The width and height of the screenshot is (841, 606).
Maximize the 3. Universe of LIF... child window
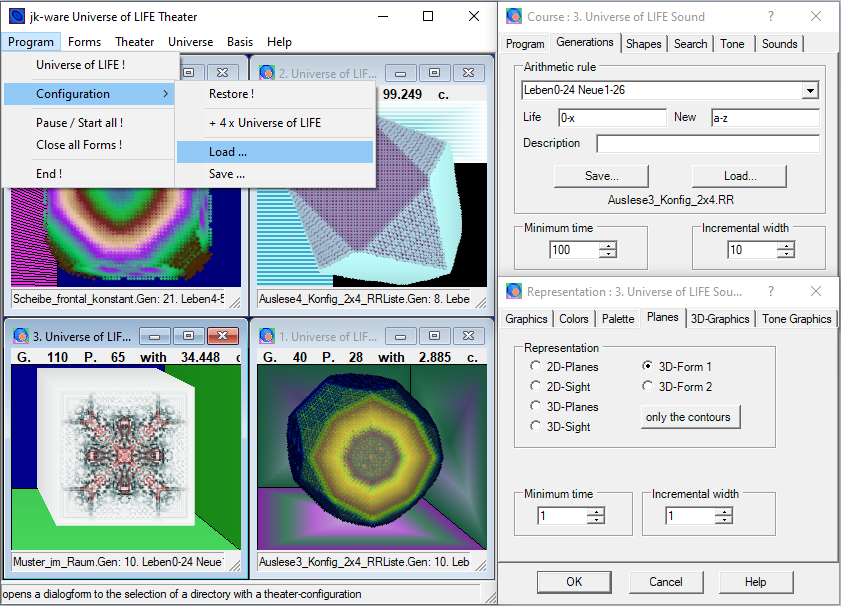(188, 336)
